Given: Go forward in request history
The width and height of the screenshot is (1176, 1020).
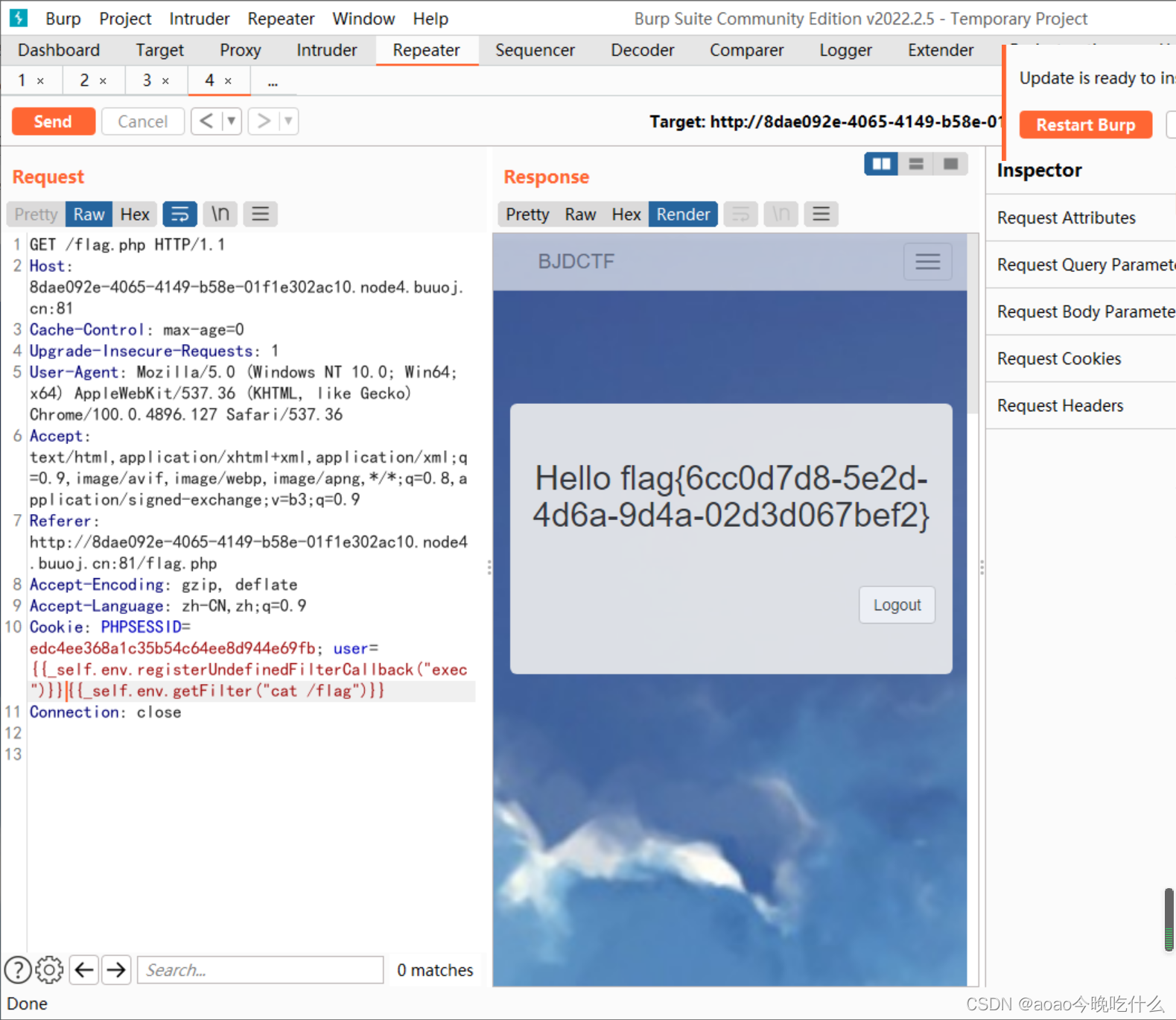Looking at the screenshot, I should 263,121.
